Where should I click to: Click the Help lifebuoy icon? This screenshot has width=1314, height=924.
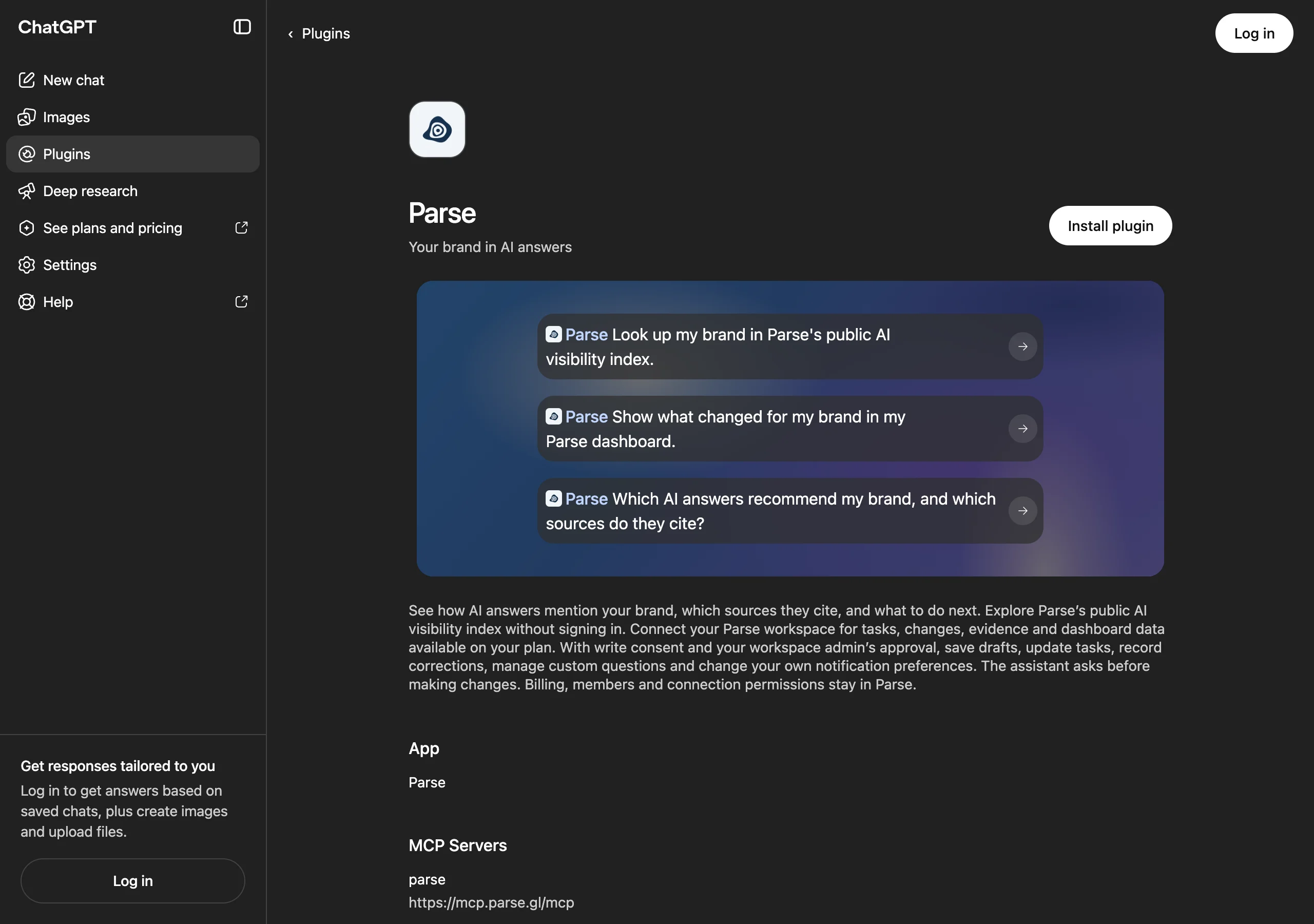(26, 302)
